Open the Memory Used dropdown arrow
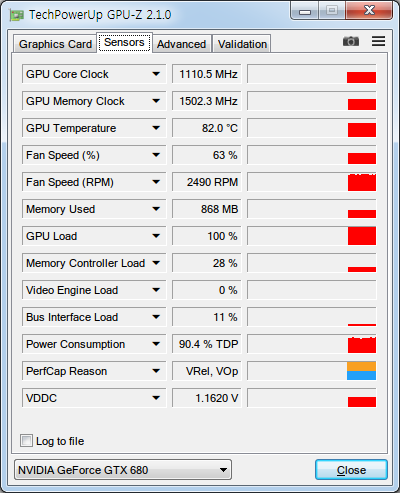The height and width of the screenshot is (493, 400). 156,209
